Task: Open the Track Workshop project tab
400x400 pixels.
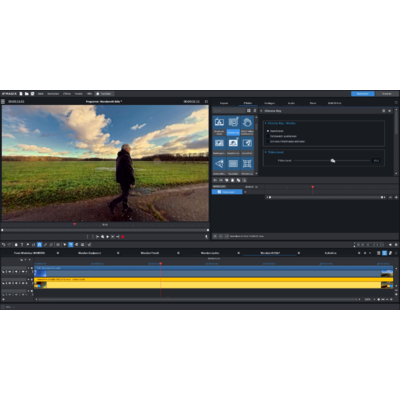Action: 29,253
